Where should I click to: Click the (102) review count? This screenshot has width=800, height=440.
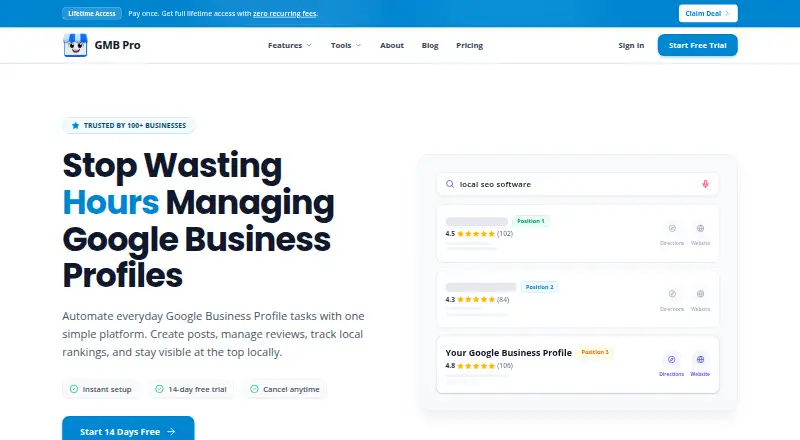pyautogui.click(x=505, y=234)
